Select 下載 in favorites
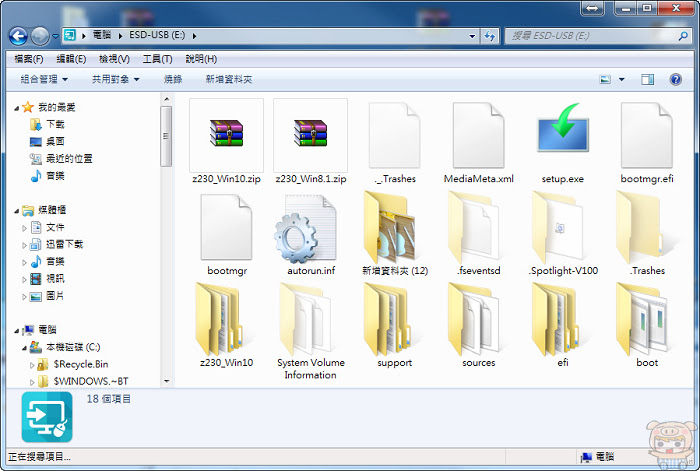The image size is (700, 471). [55, 125]
